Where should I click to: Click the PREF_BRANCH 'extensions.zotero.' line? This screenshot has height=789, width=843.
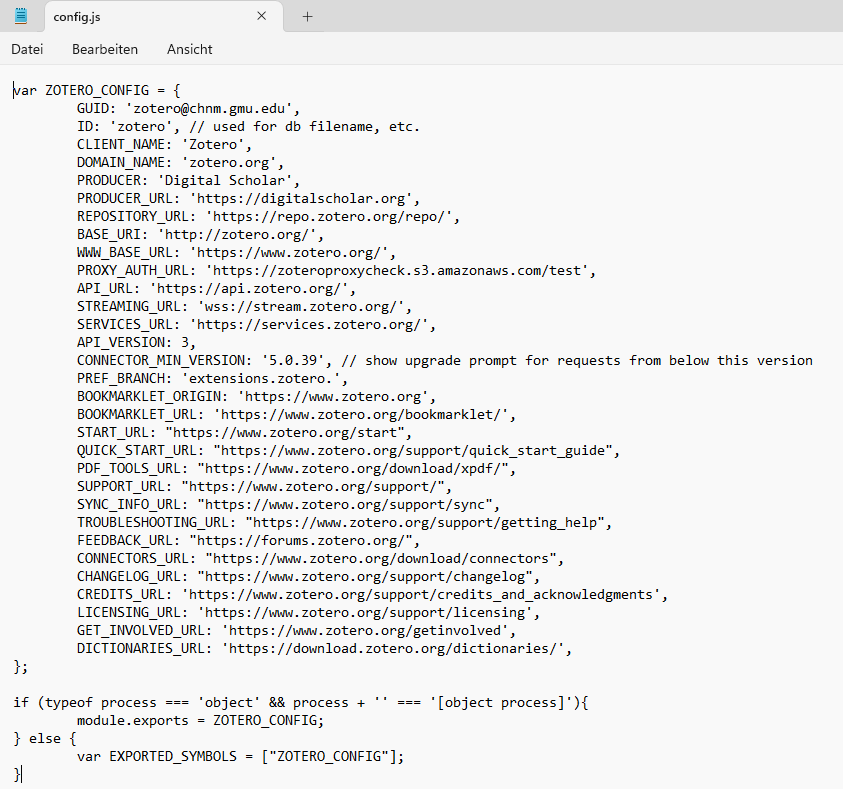tap(212, 379)
